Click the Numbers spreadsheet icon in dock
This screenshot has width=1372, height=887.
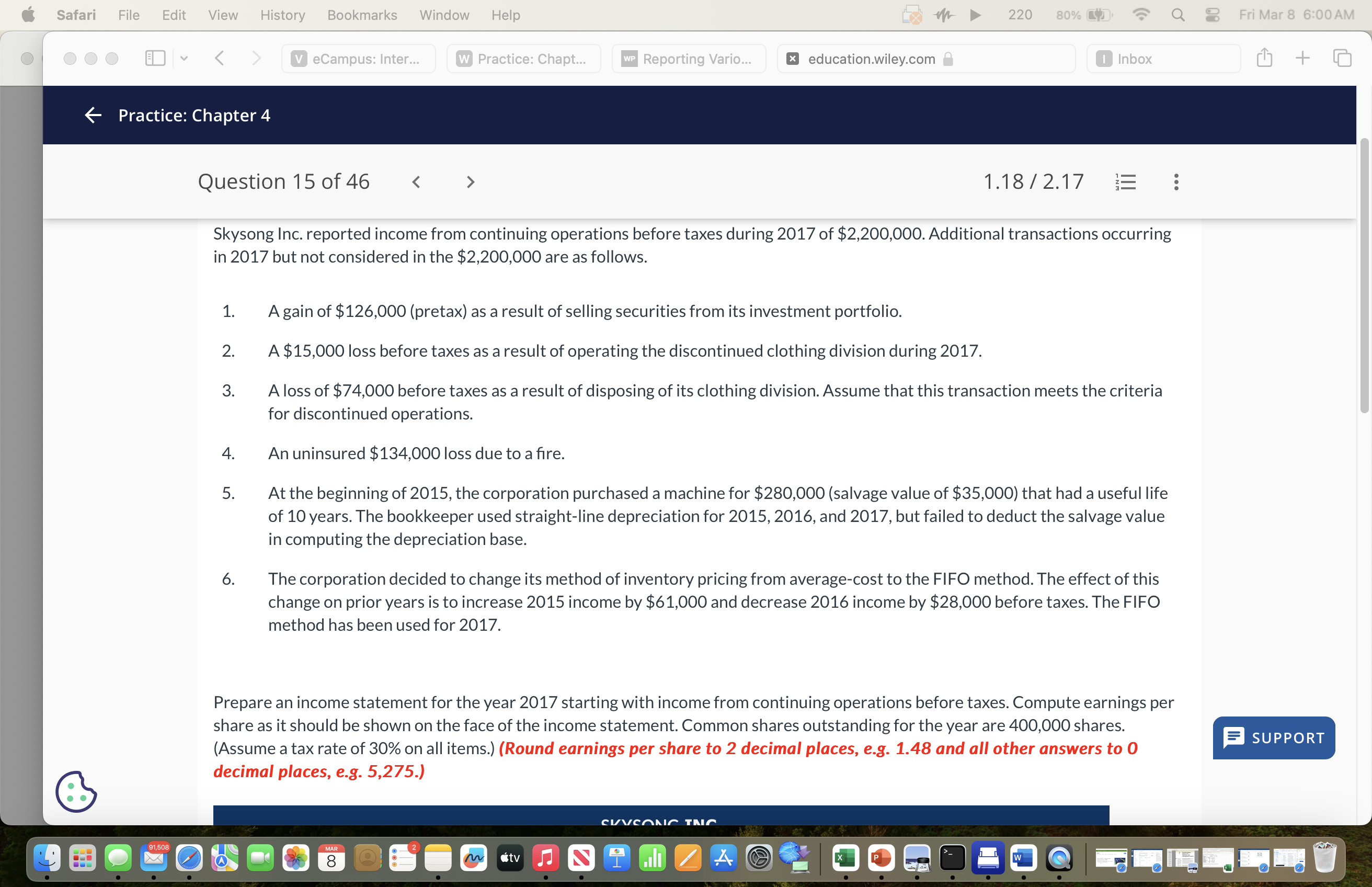point(649,860)
